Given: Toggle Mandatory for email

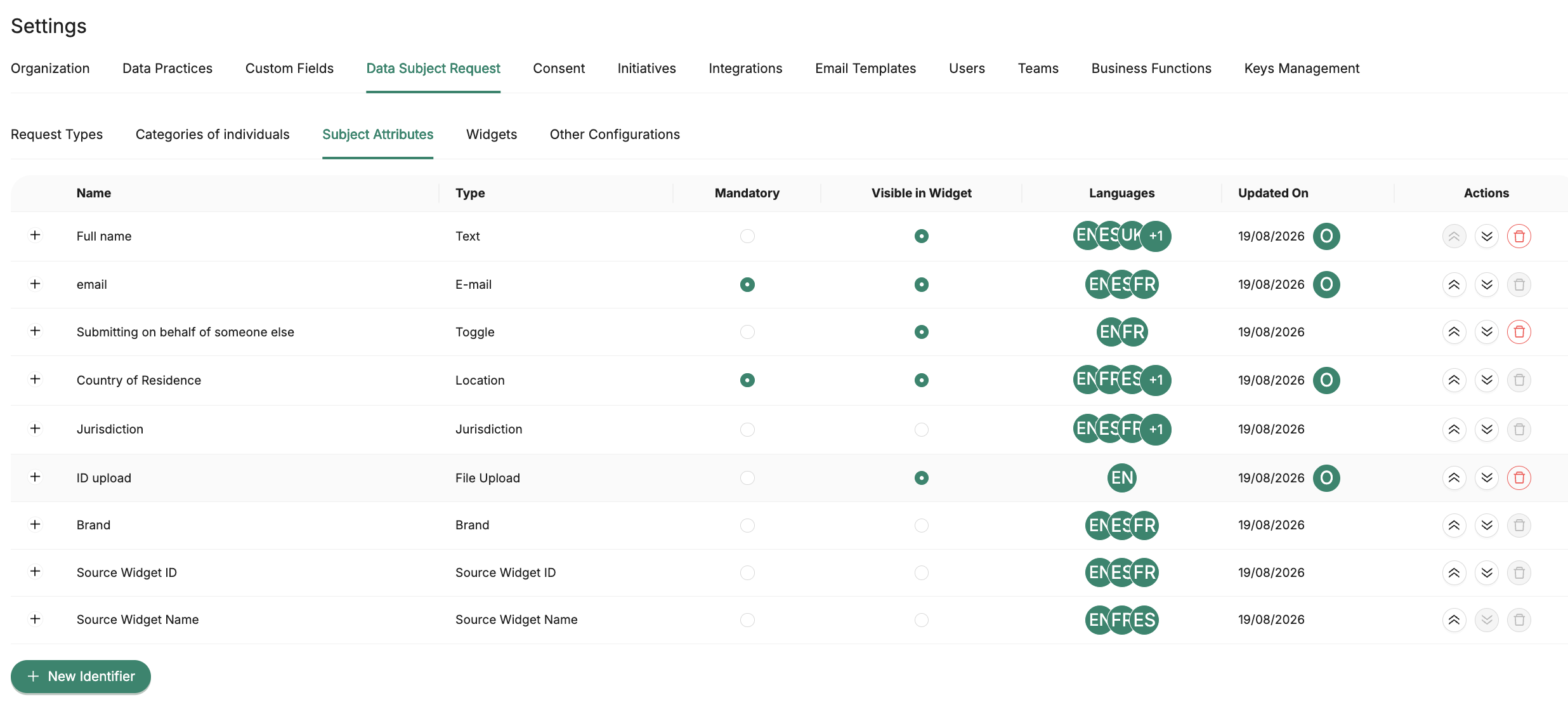Looking at the screenshot, I should tap(747, 284).
